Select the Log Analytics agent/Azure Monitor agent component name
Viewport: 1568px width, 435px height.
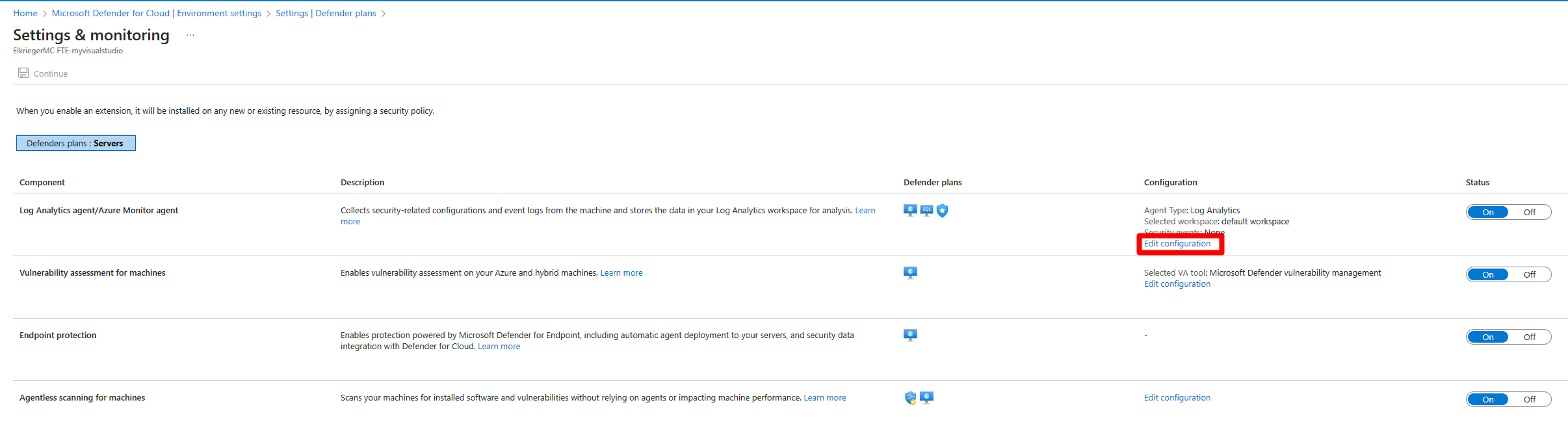pos(99,211)
